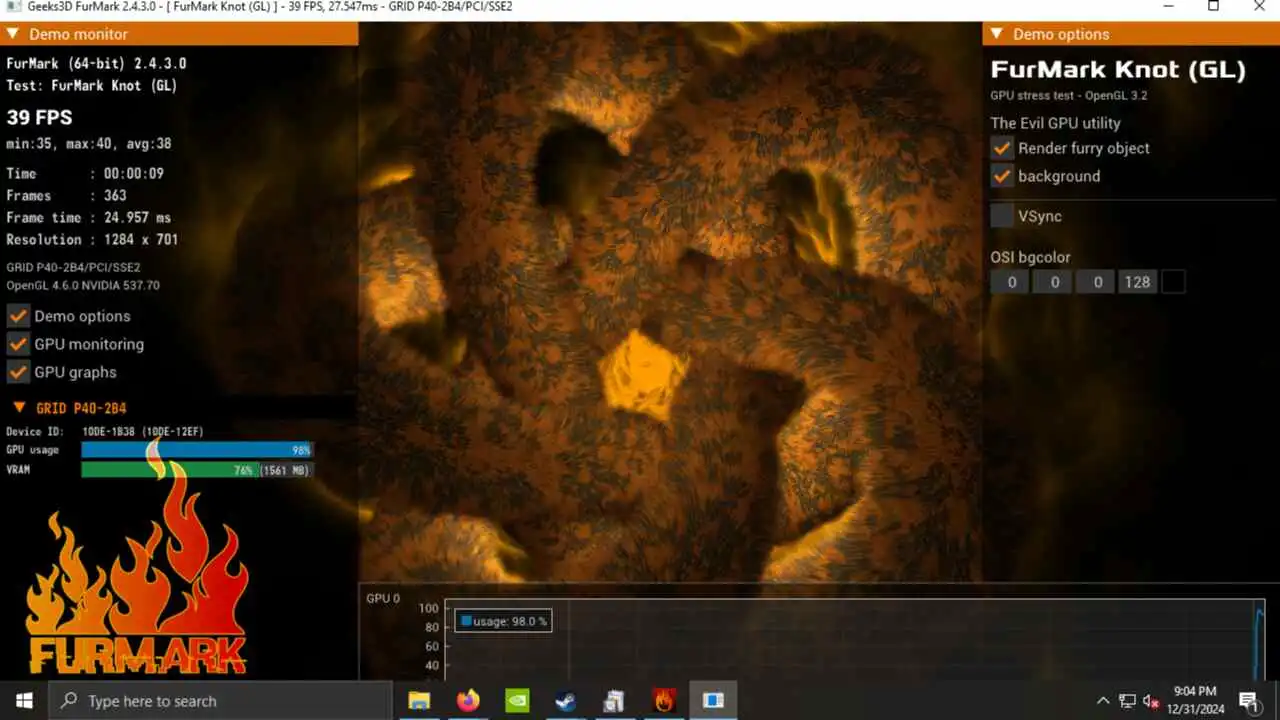Open the 9:04 PM clock calendar
The height and width of the screenshot is (720, 1280).
tap(1195, 700)
